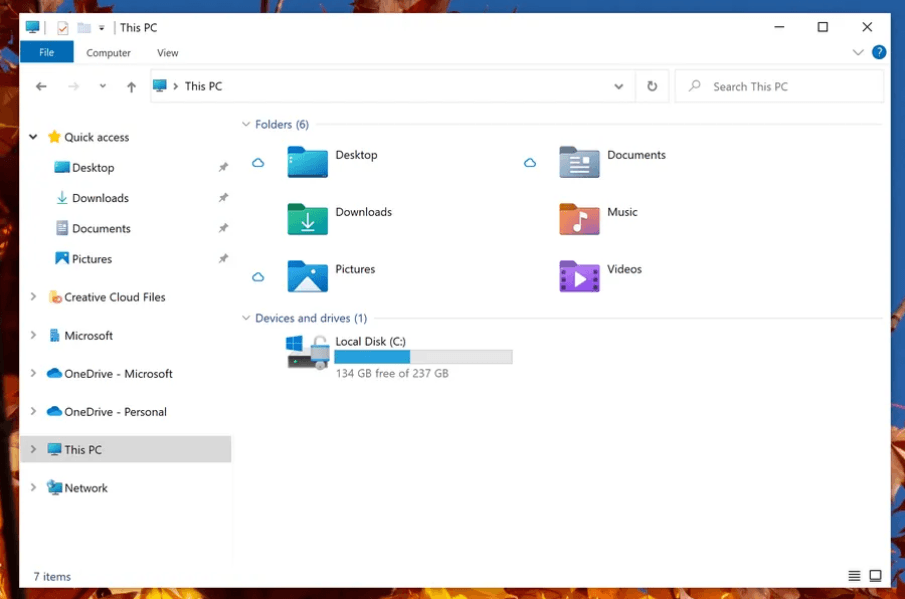Open the Computer ribbon tab
Image resolution: width=905 pixels, height=599 pixels.
click(x=109, y=53)
